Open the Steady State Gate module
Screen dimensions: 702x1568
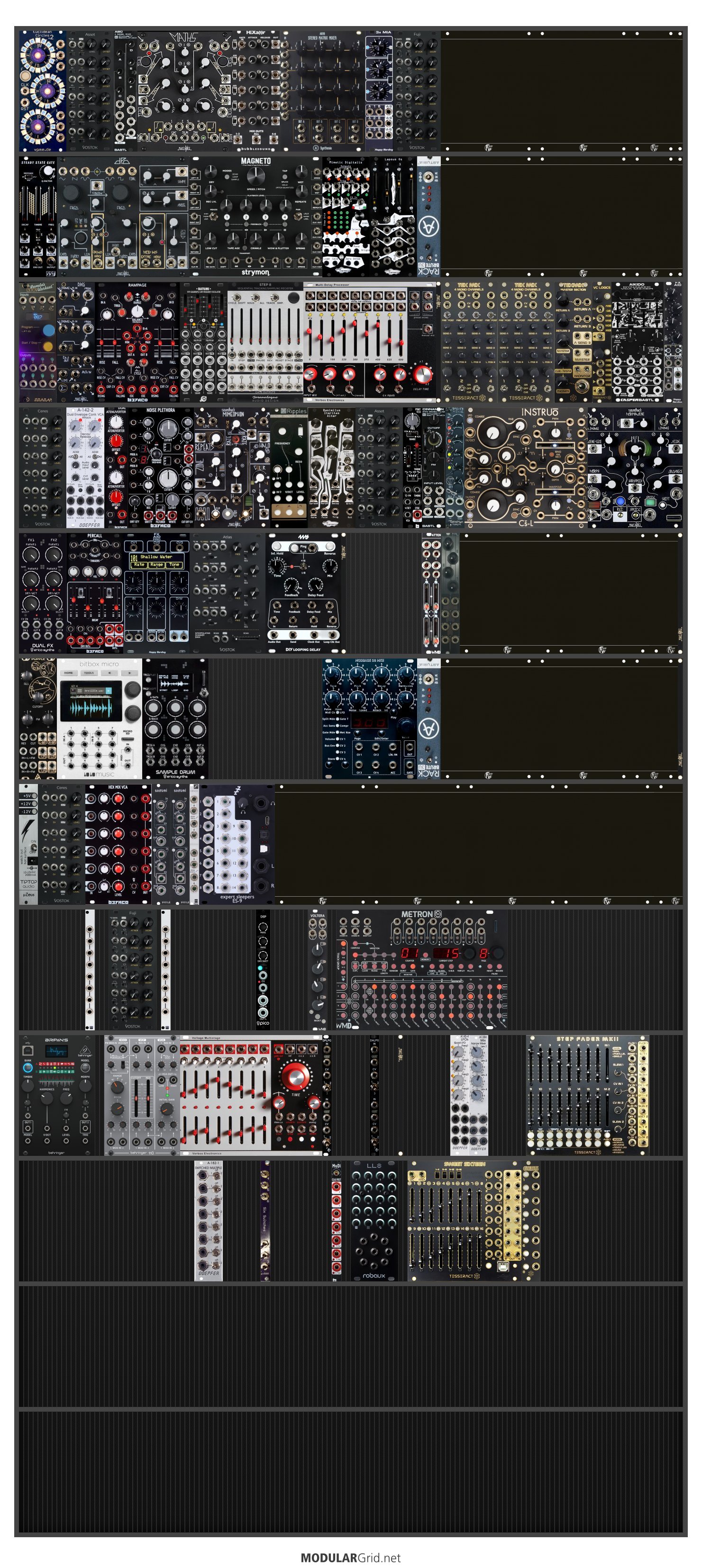click(x=38, y=216)
